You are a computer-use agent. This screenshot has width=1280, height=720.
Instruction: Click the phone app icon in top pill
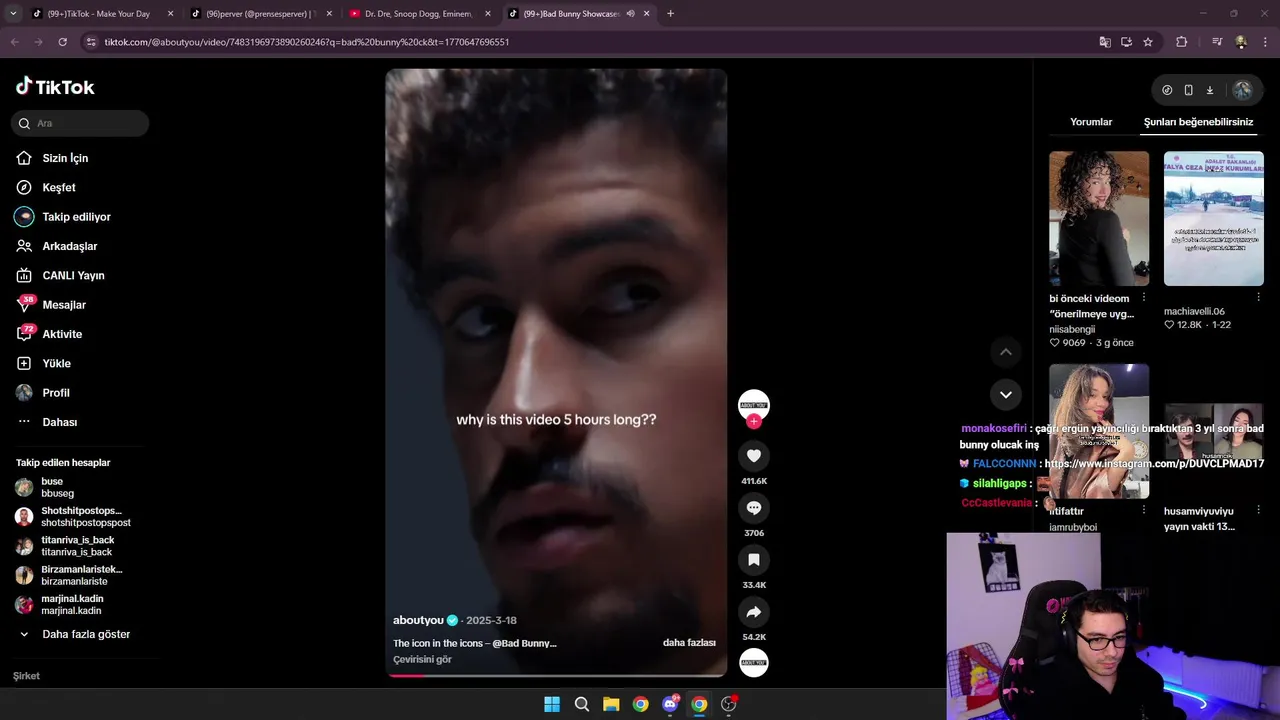tap(1188, 90)
